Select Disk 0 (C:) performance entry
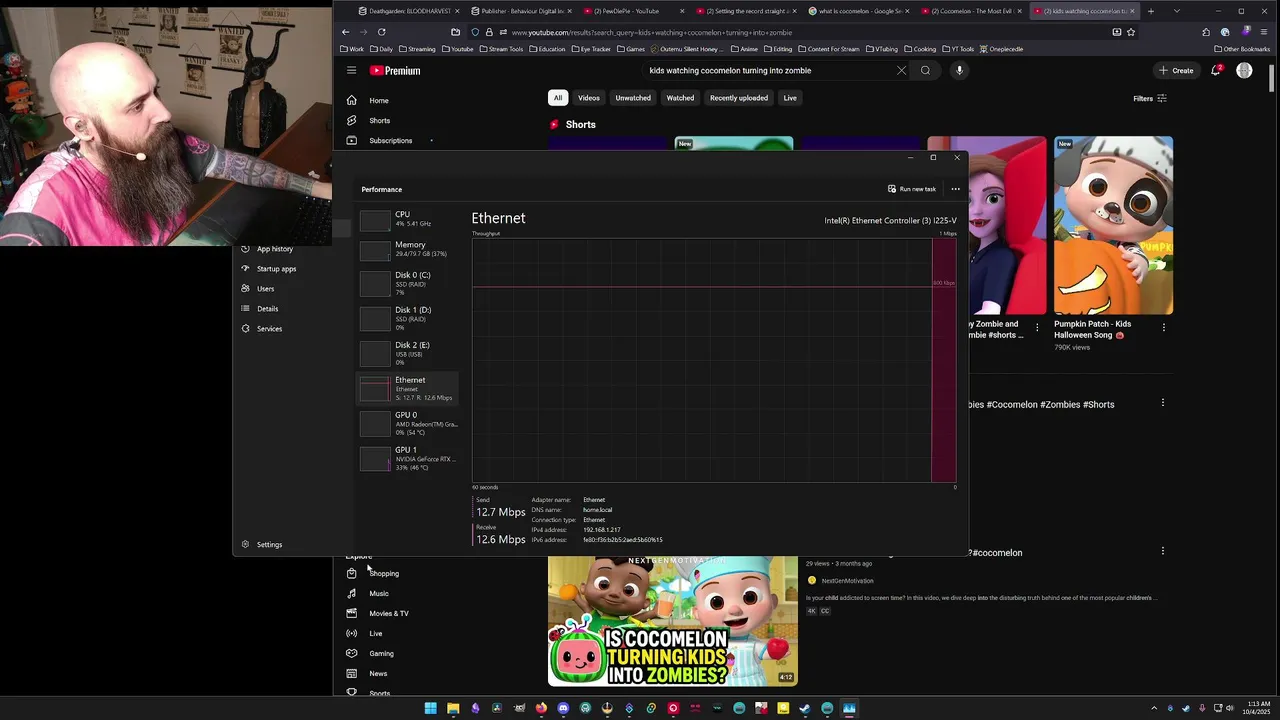The image size is (1280, 720). pyautogui.click(x=408, y=283)
